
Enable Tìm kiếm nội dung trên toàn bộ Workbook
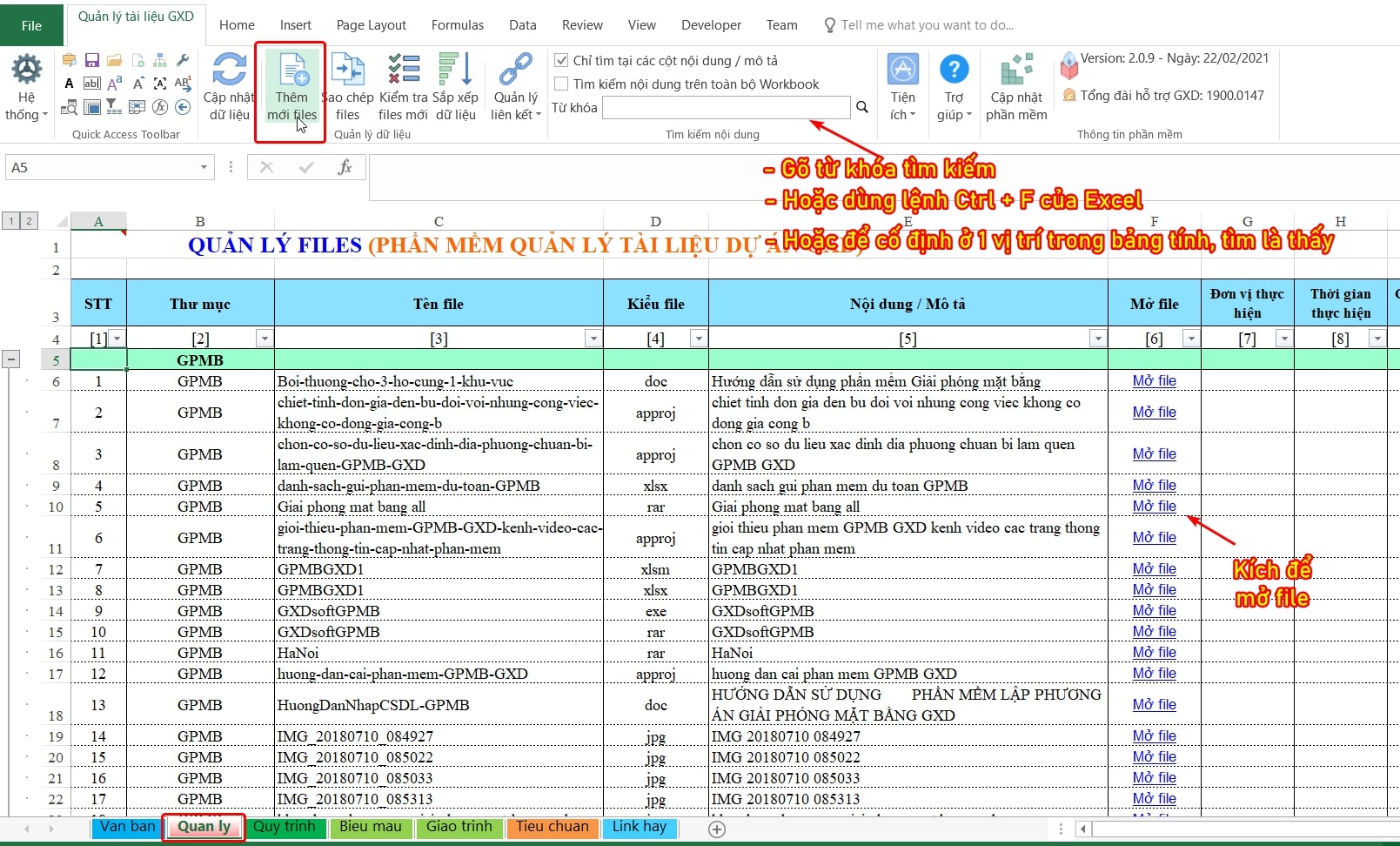pyautogui.click(x=562, y=84)
